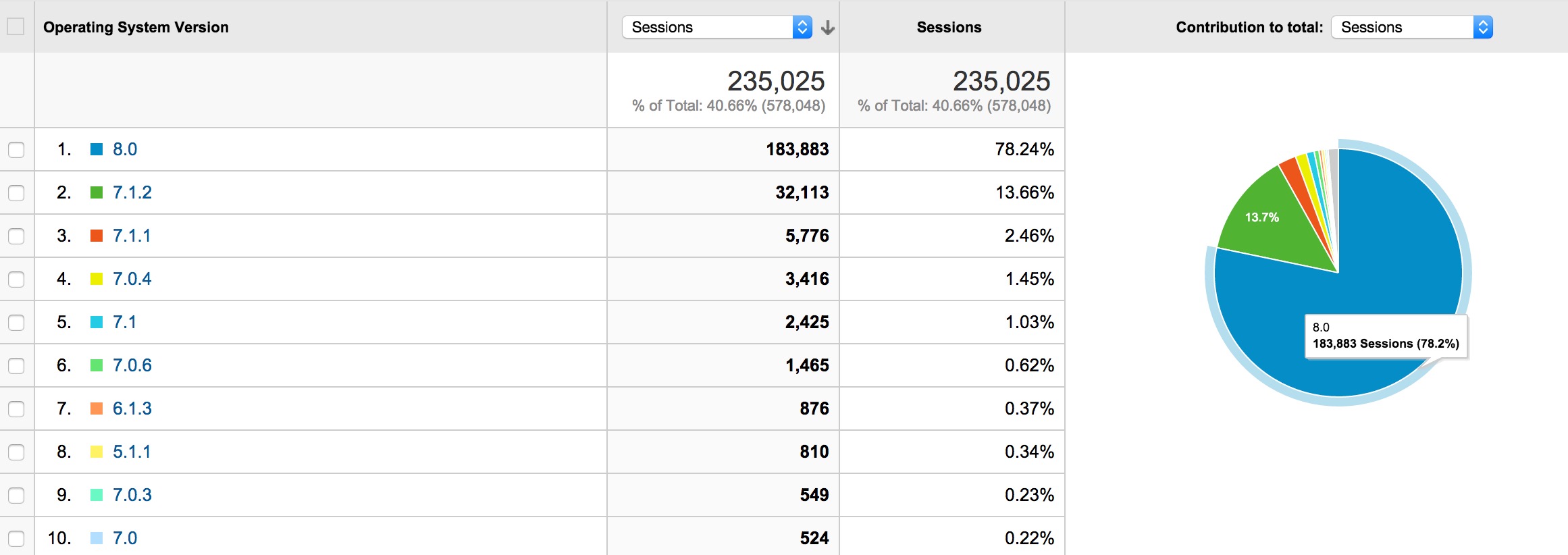Check the checkbox next to version 8.0
Viewport: 1568px width, 555px height.
[x=16, y=149]
